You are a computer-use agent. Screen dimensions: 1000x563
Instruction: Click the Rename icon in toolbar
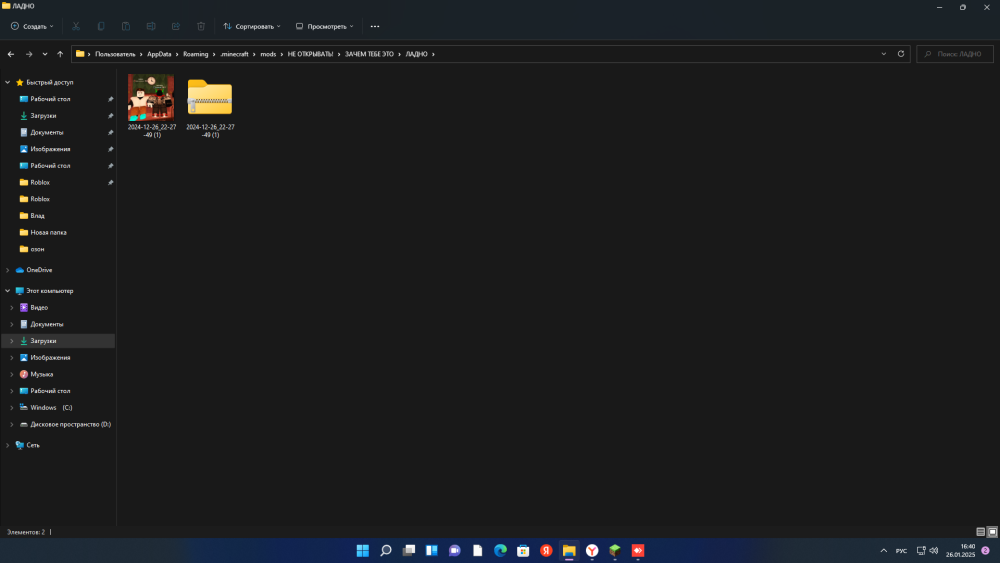(151, 26)
